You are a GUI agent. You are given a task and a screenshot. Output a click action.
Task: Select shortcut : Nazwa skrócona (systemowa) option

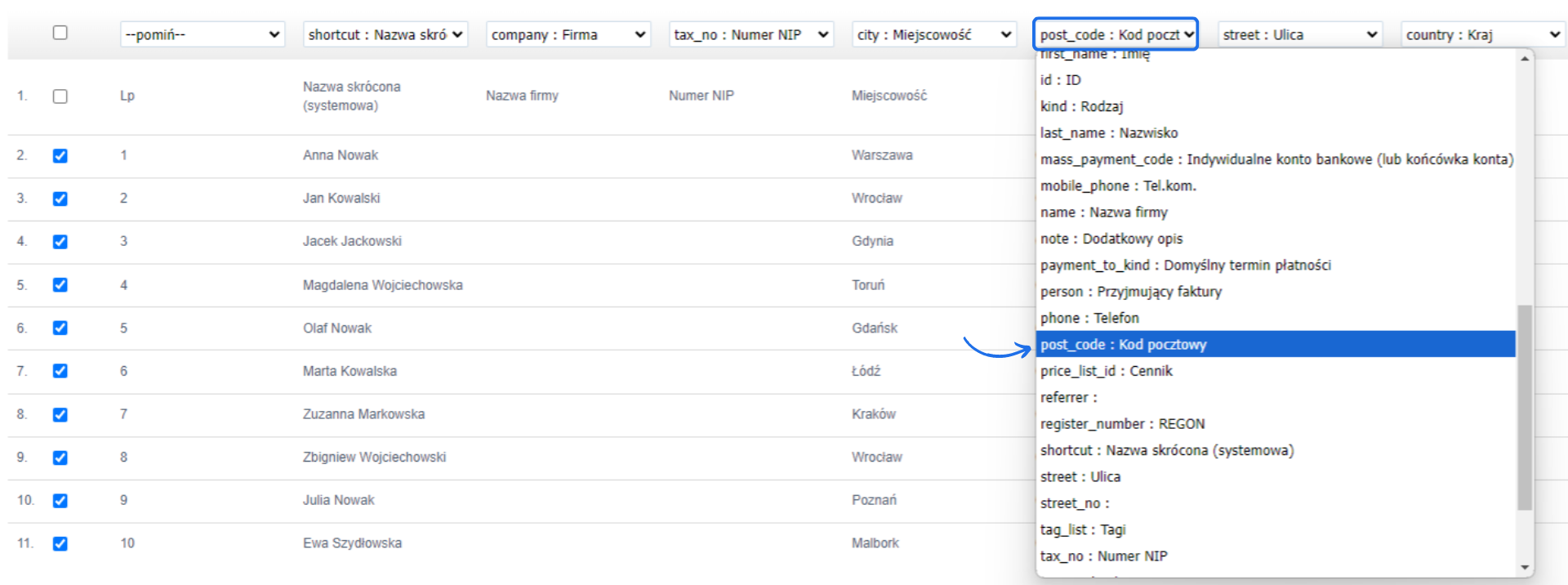click(1276, 450)
